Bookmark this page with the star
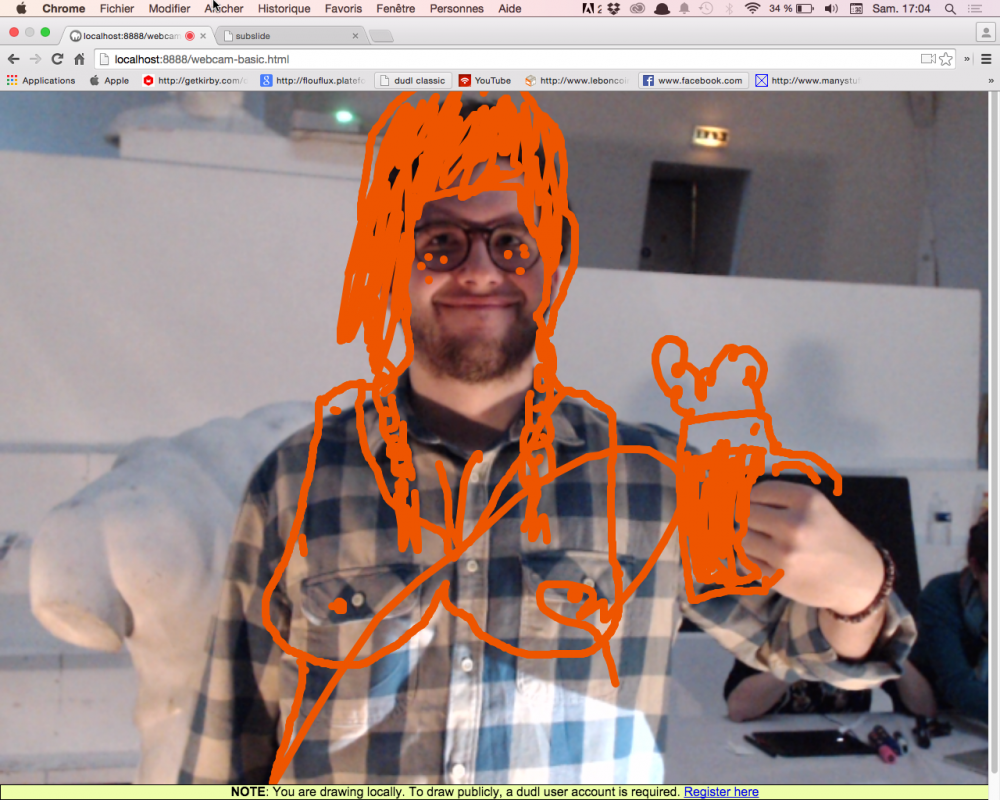Image resolution: width=1000 pixels, height=800 pixels. [946, 59]
